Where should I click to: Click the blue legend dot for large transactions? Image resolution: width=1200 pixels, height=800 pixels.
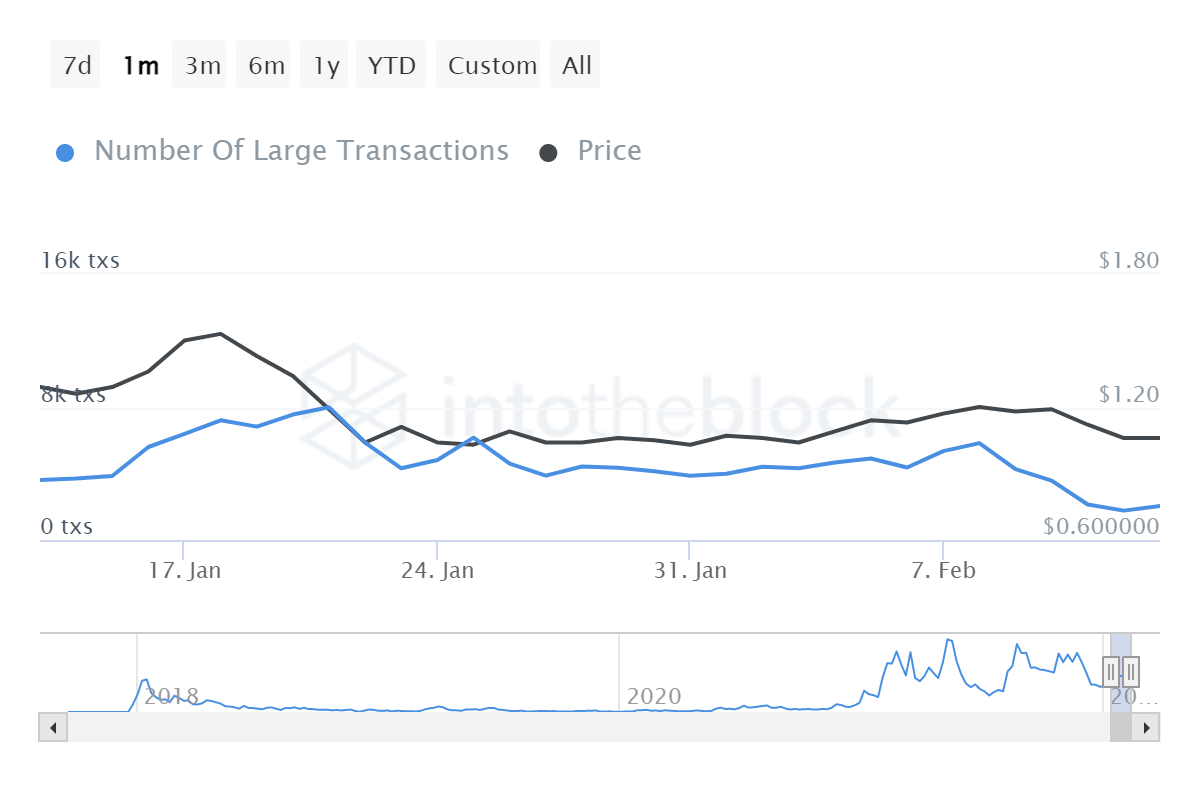65,150
